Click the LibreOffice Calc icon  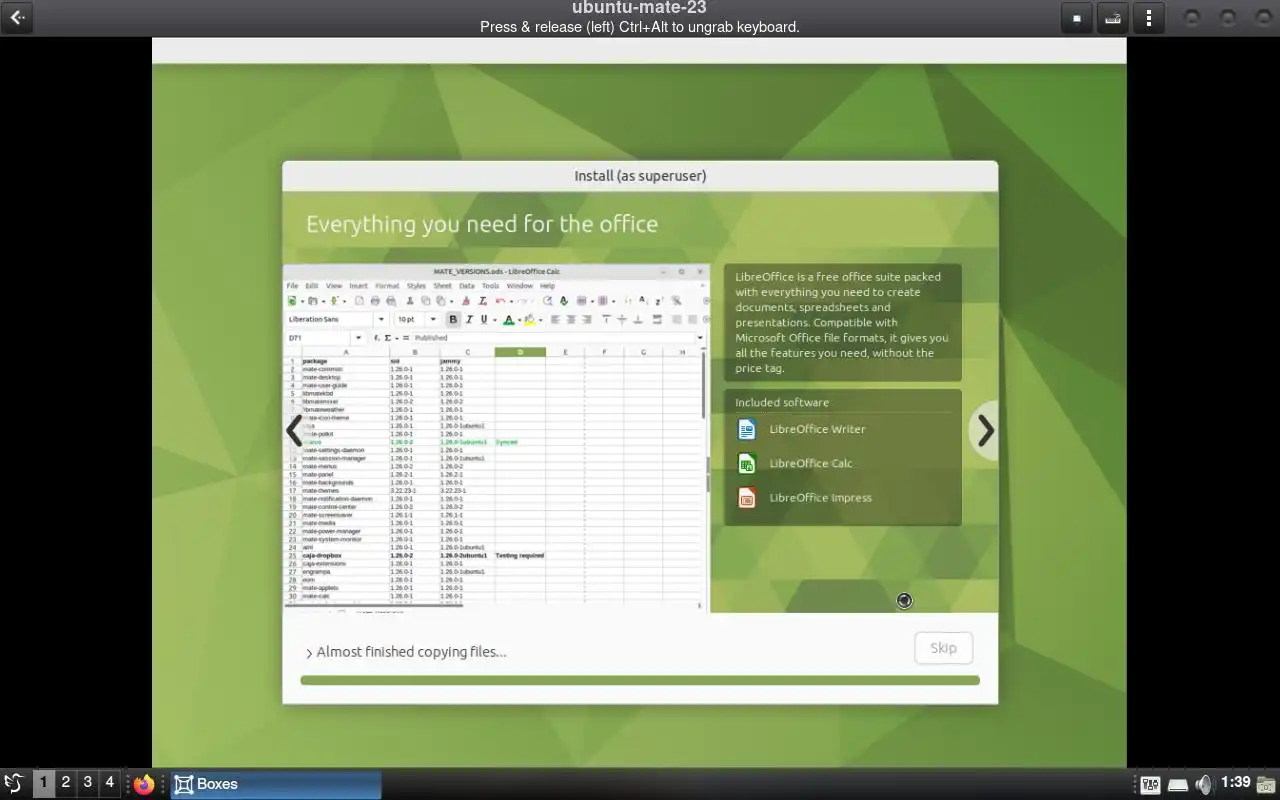tap(746, 463)
